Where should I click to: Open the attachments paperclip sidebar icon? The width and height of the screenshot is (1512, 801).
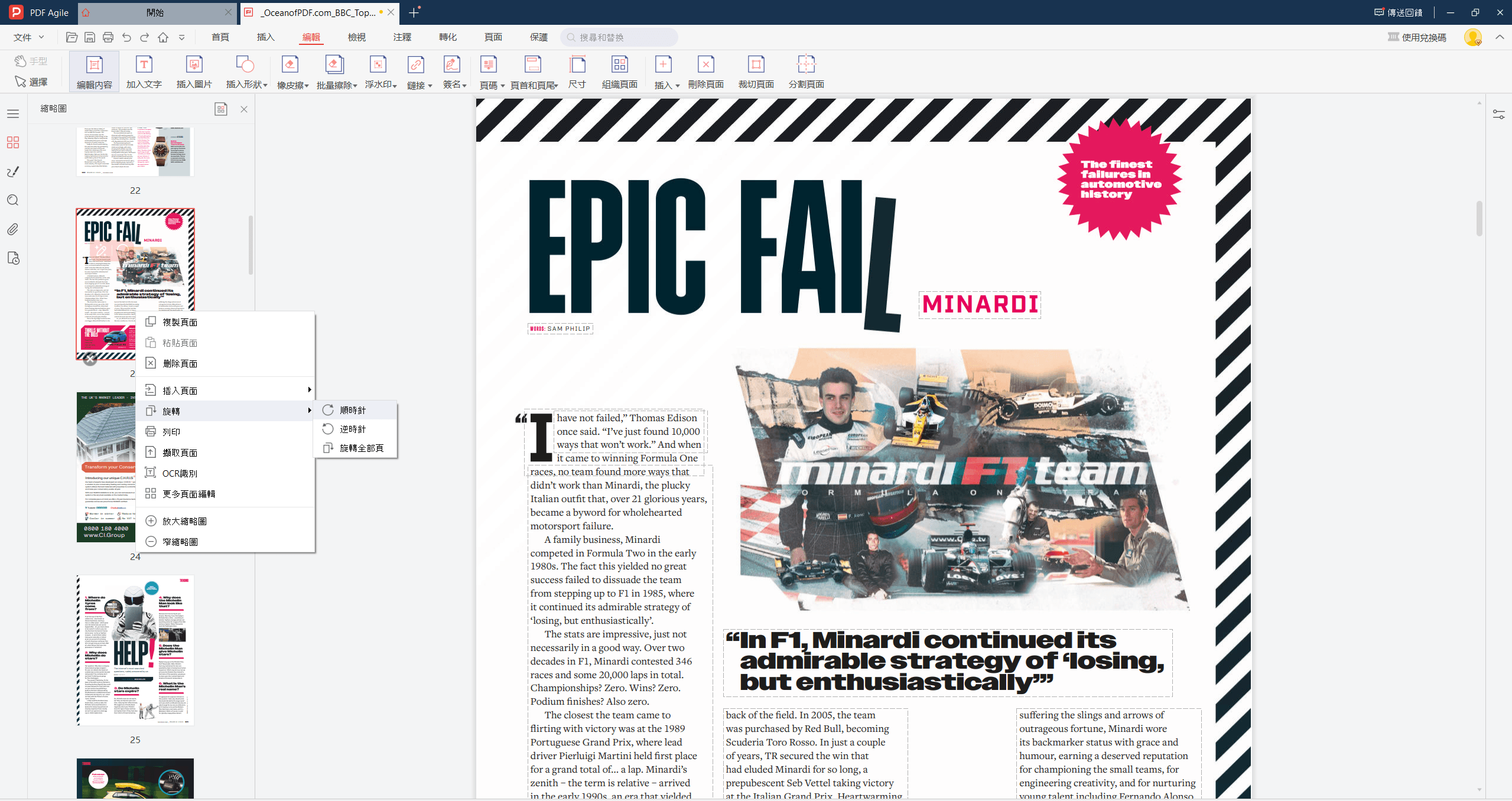pyautogui.click(x=13, y=229)
